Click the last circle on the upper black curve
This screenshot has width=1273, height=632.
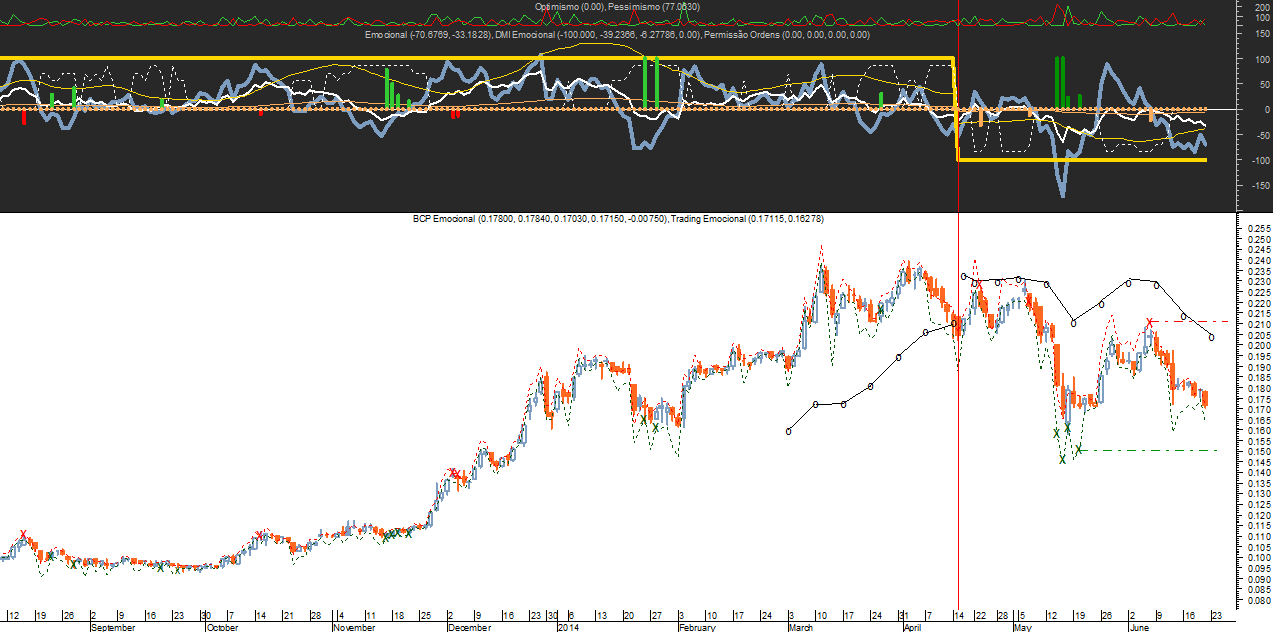[1212, 337]
